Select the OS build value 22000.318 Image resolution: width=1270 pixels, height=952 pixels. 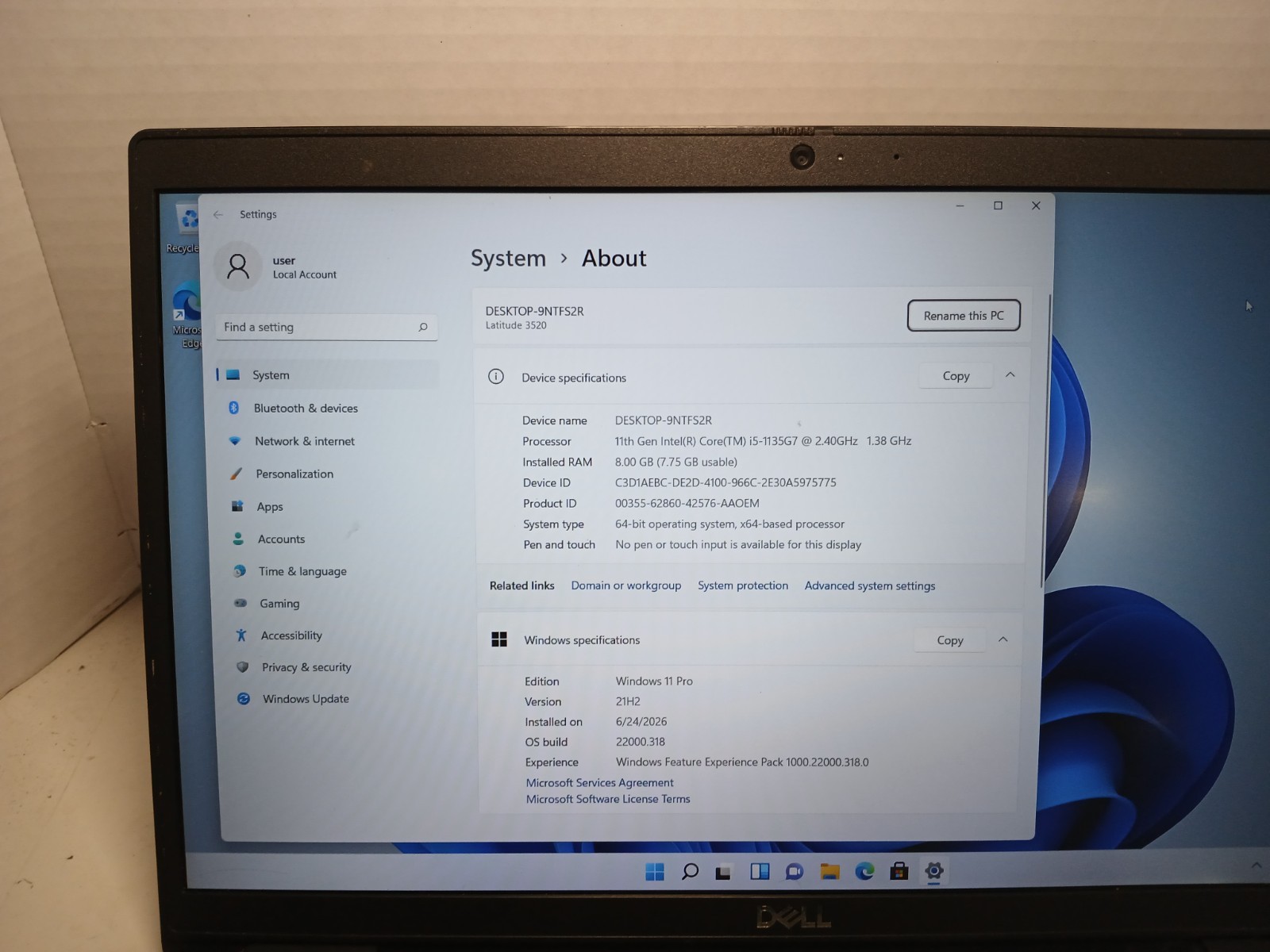(x=641, y=742)
